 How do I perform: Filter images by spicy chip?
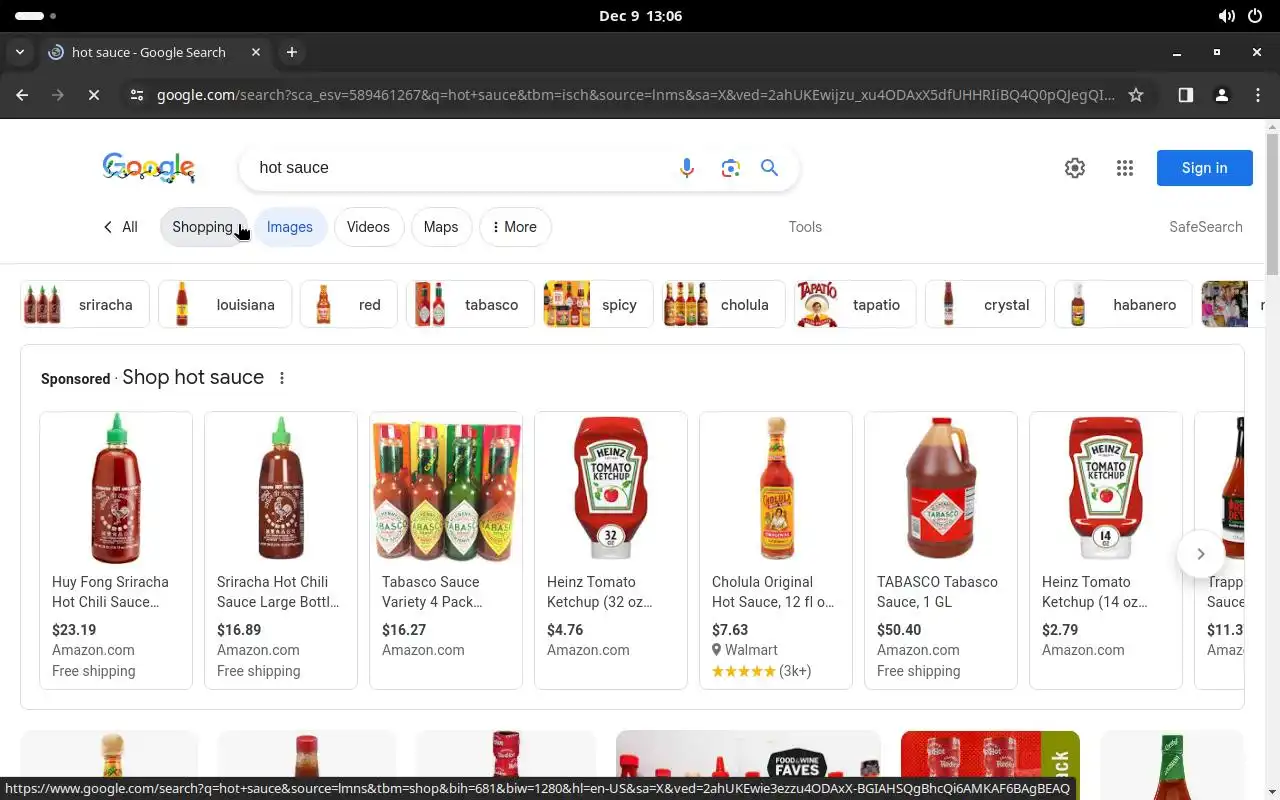(x=599, y=305)
